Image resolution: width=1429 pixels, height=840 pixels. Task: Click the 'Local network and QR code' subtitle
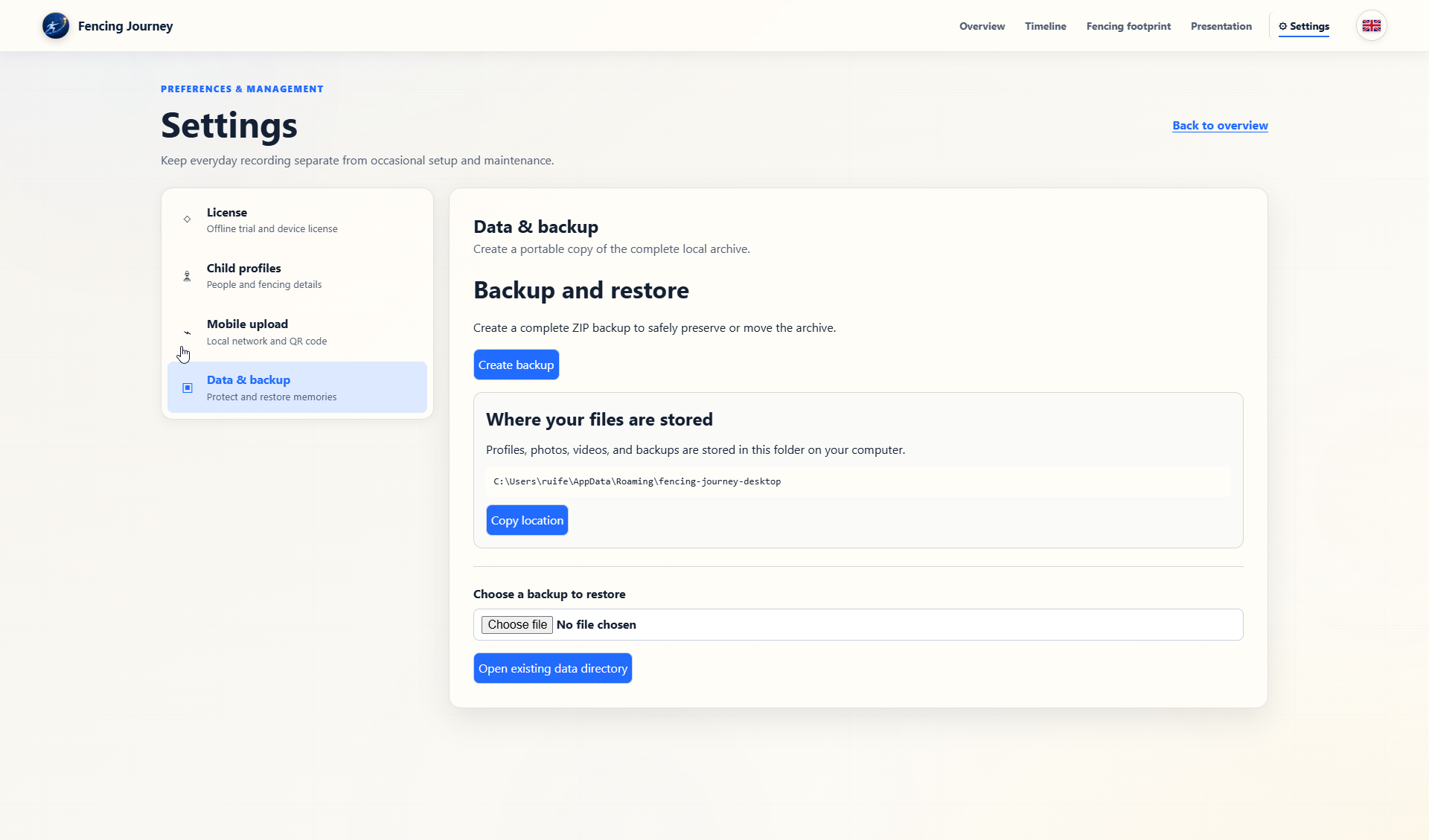tap(266, 342)
